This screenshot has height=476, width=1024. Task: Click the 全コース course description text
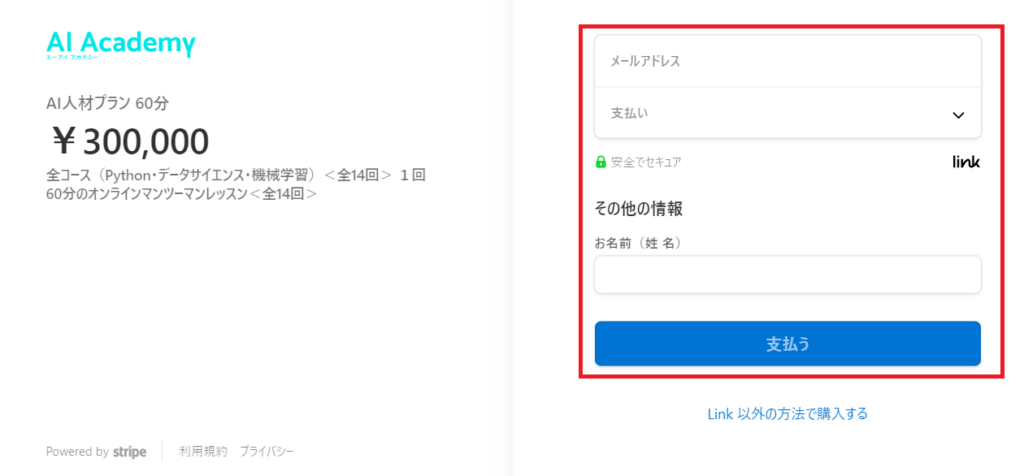click(x=236, y=184)
